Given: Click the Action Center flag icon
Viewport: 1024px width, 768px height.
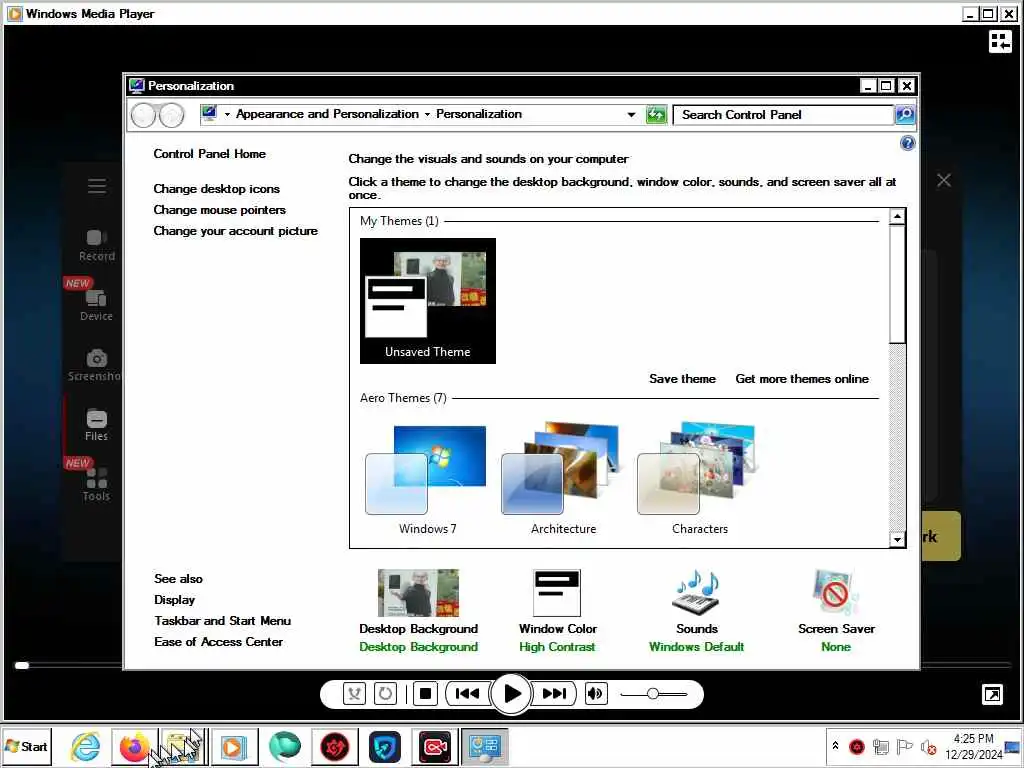Looking at the screenshot, I should pyautogui.click(x=904, y=746).
